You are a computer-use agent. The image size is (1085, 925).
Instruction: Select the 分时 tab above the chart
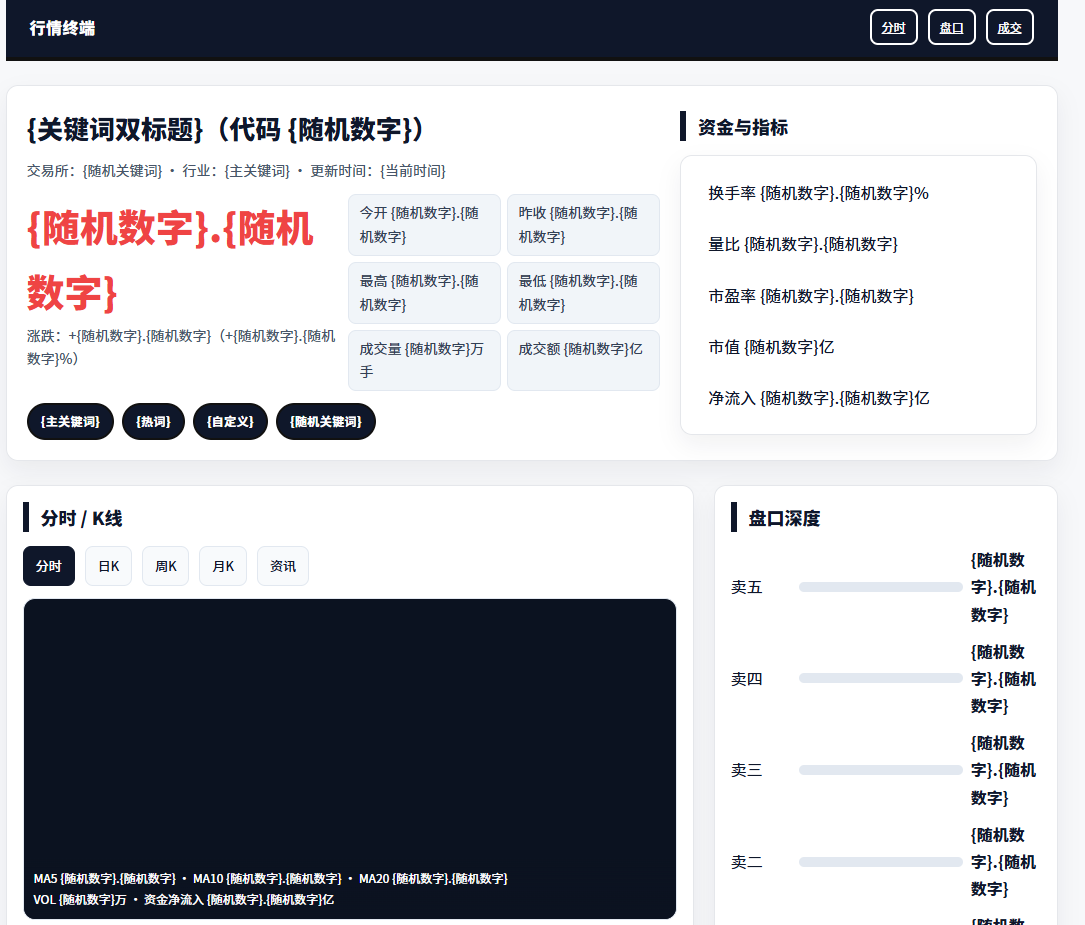click(49, 566)
